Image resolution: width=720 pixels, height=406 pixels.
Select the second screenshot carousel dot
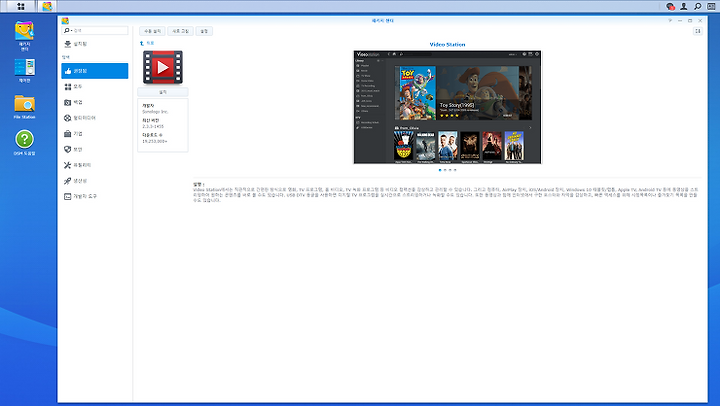(x=445, y=170)
